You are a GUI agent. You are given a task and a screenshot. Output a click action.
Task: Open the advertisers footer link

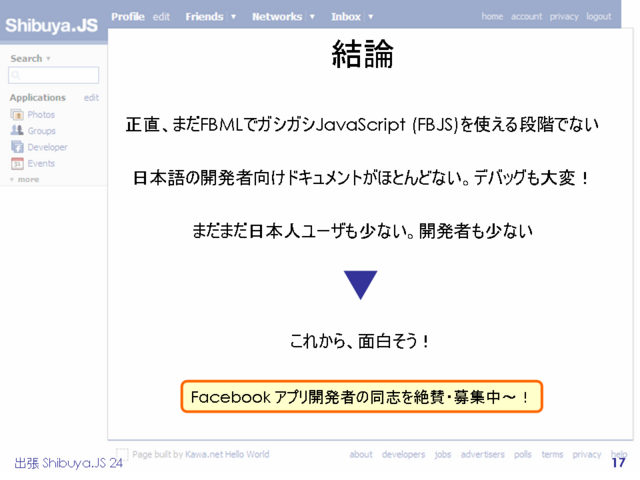482,454
